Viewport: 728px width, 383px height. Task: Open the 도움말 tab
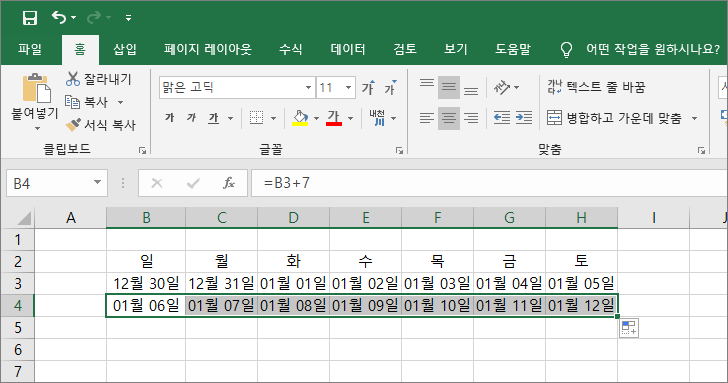pyautogui.click(x=513, y=49)
